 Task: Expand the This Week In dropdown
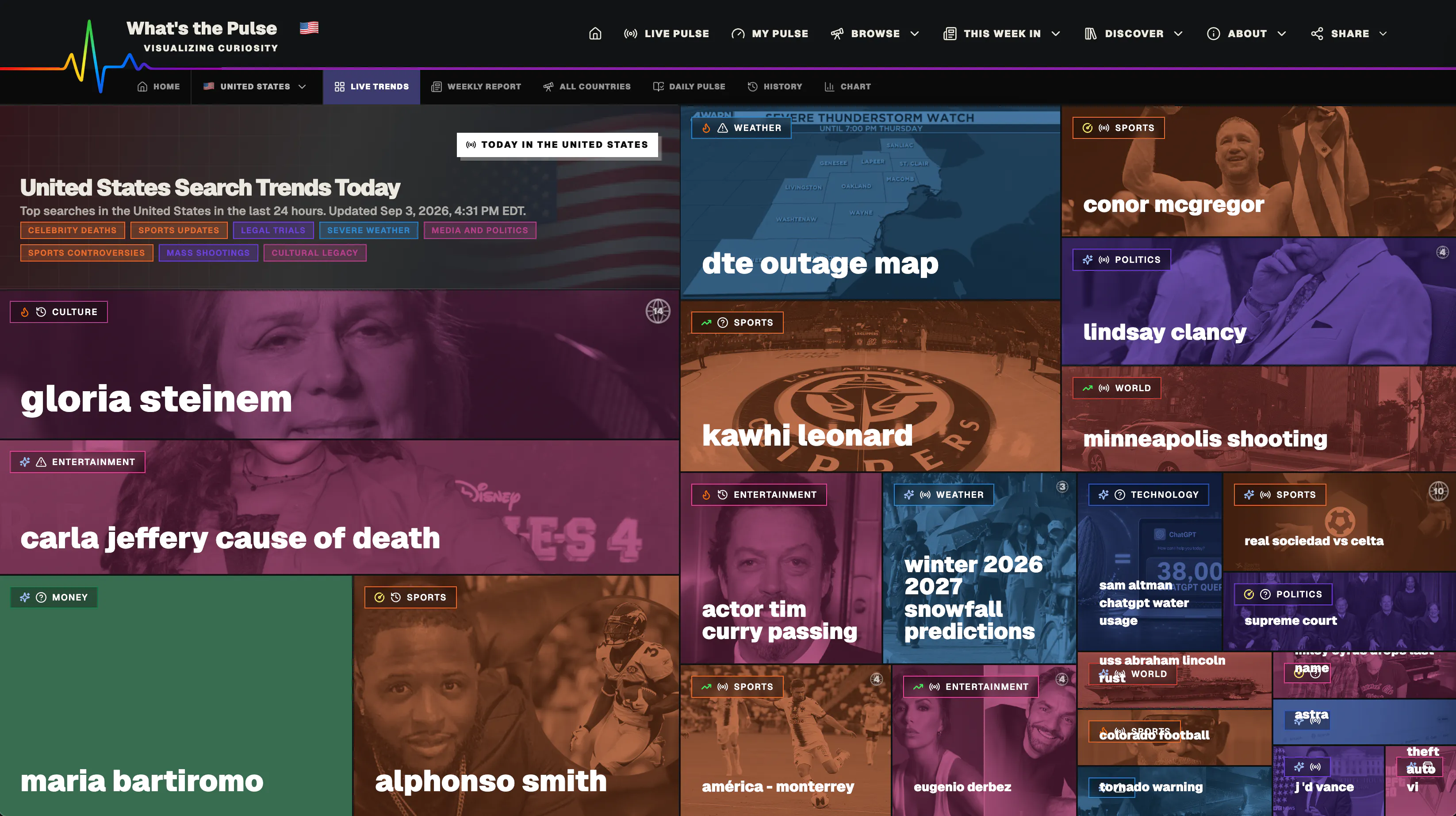[x=1002, y=33]
